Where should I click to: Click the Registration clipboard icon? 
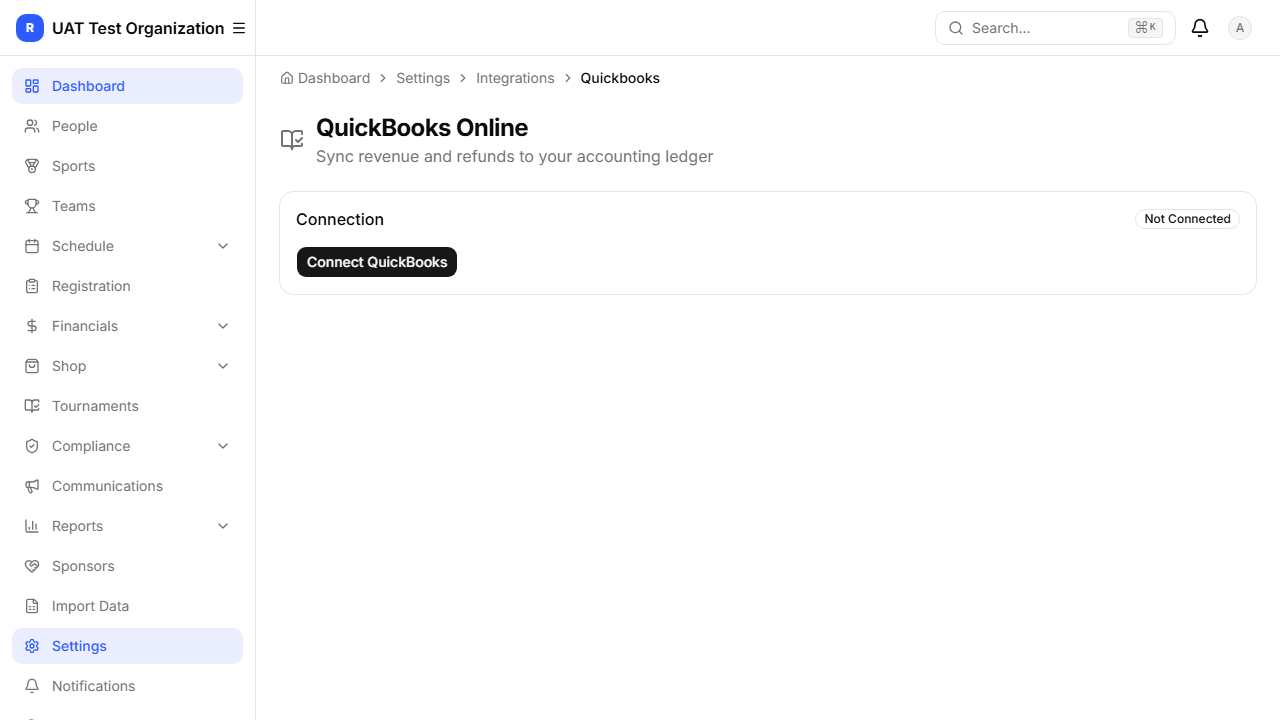(x=32, y=286)
